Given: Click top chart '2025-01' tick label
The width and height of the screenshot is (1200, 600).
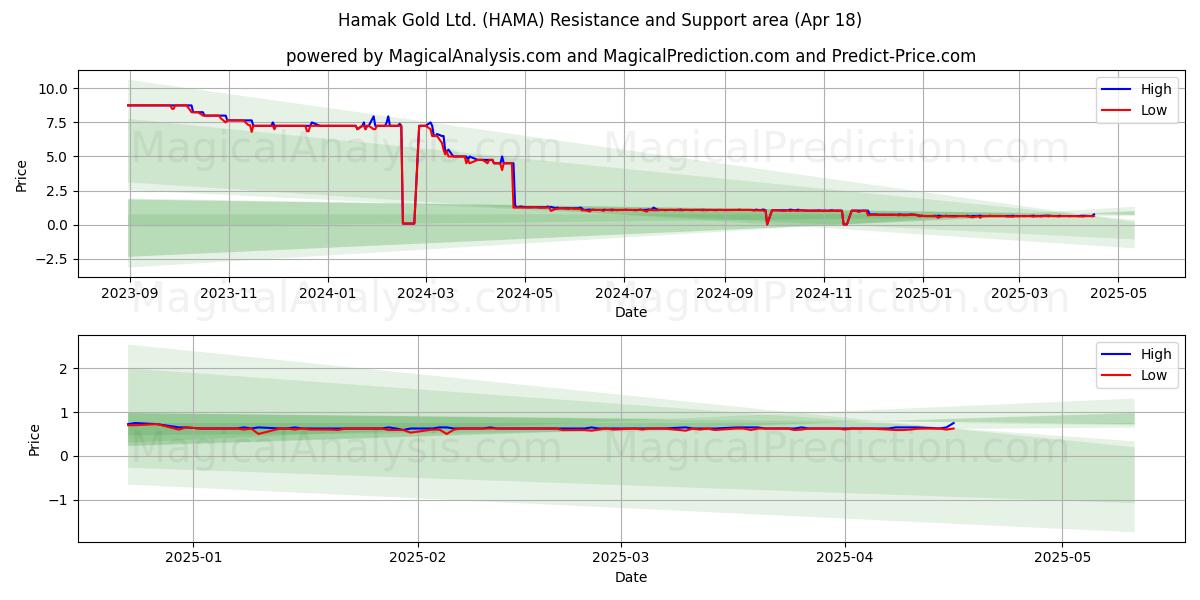Looking at the screenshot, I should point(923,292).
